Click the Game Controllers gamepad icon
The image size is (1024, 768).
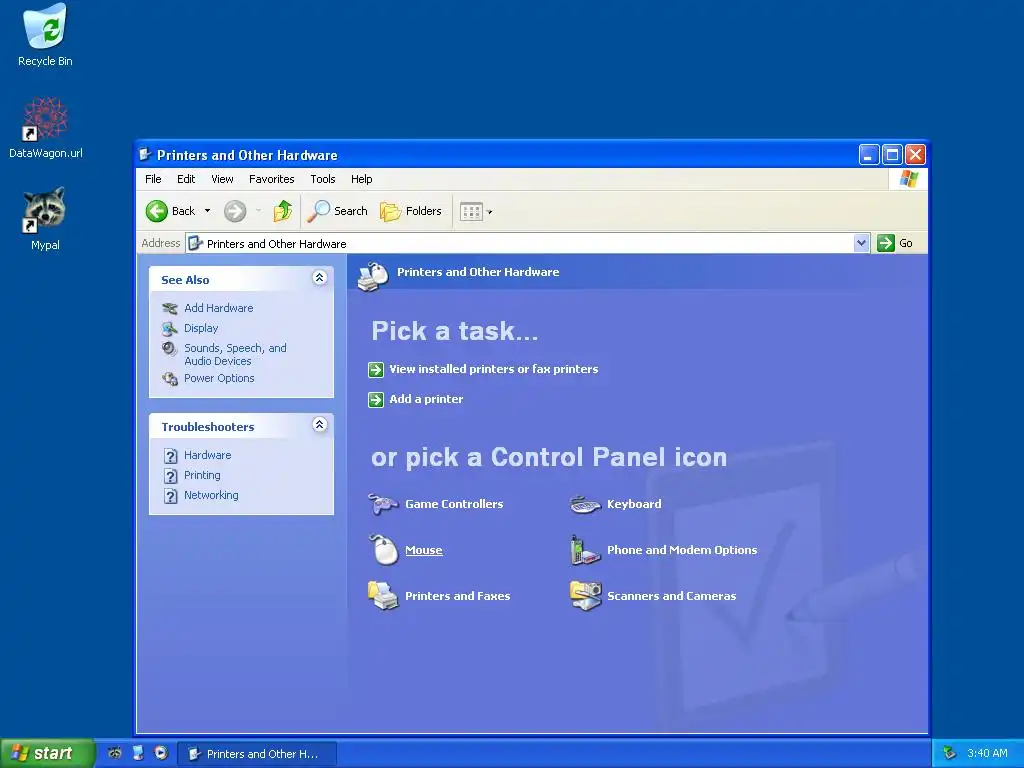coord(383,504)
